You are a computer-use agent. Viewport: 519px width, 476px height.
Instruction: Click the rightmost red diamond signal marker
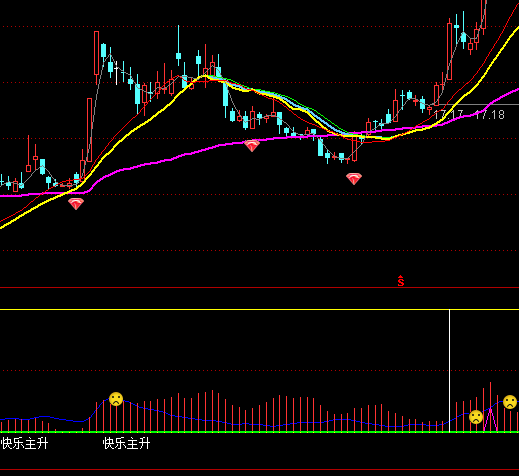coord(354,179)
